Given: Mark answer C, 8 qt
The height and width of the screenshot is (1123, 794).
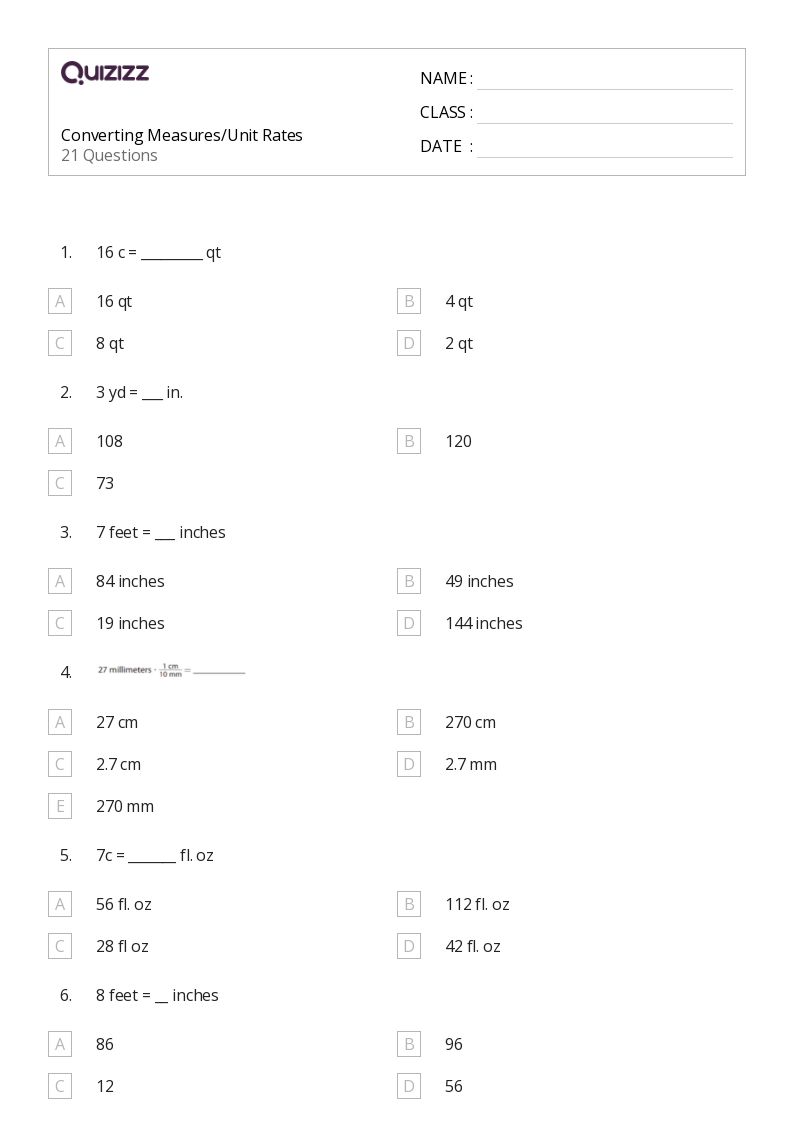Looking at the screenshot, I should click(x=60, y=343).
